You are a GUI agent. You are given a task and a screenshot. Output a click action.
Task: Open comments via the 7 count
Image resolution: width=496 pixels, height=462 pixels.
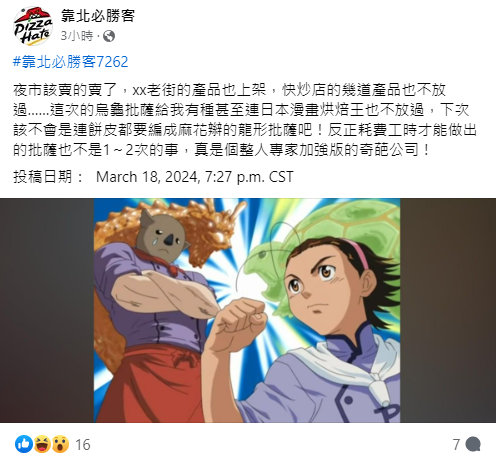pyautogui.click(x=456, y=444)
